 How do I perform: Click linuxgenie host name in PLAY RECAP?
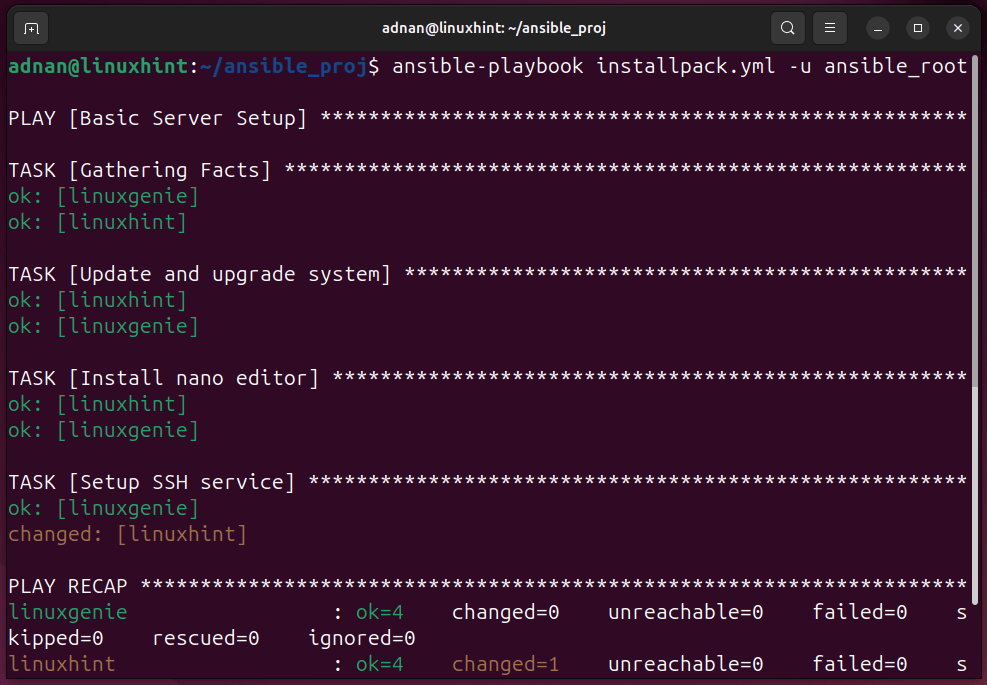(x=68, y=612)
